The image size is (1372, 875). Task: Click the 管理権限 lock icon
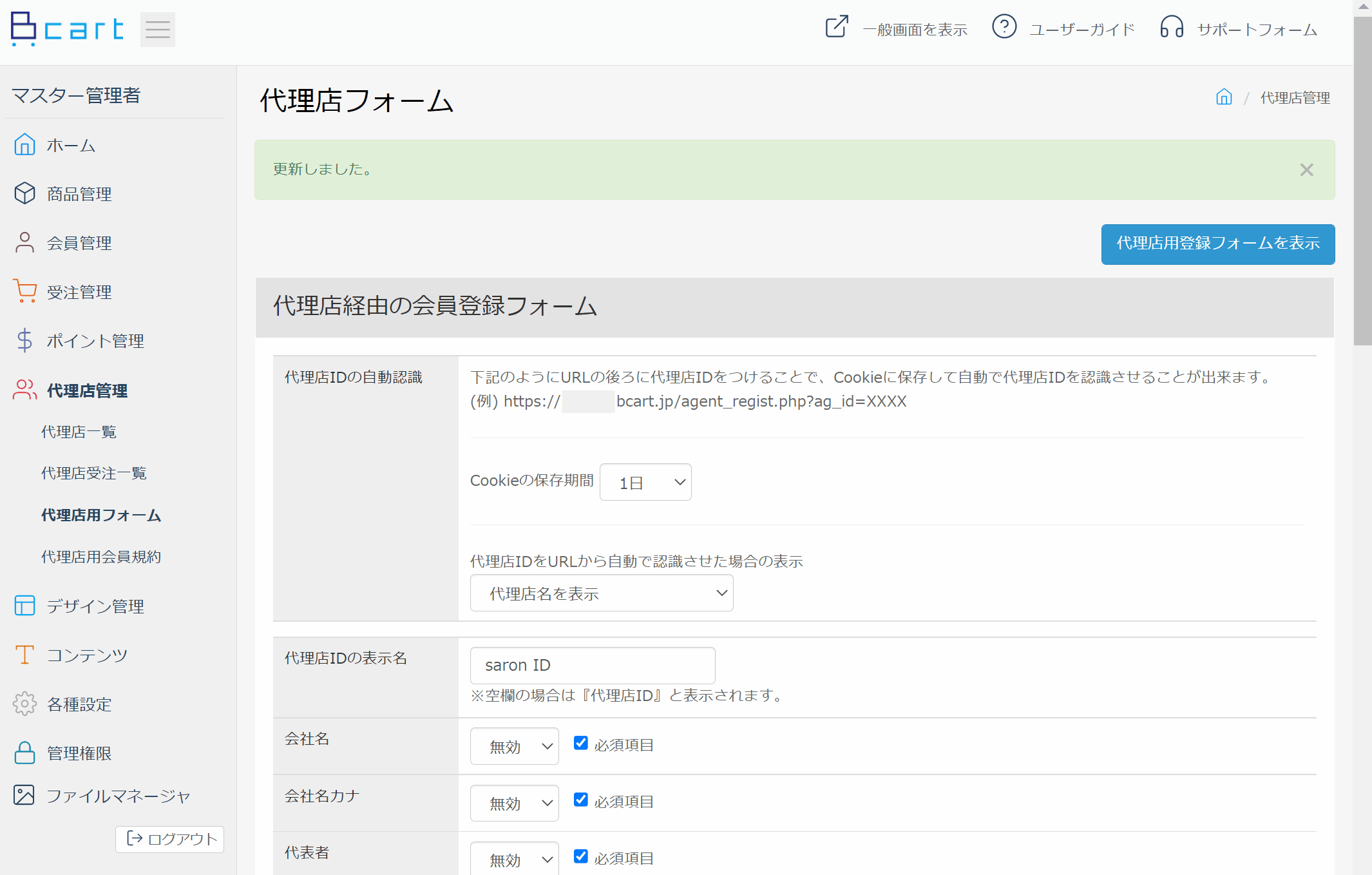(24, 753)
